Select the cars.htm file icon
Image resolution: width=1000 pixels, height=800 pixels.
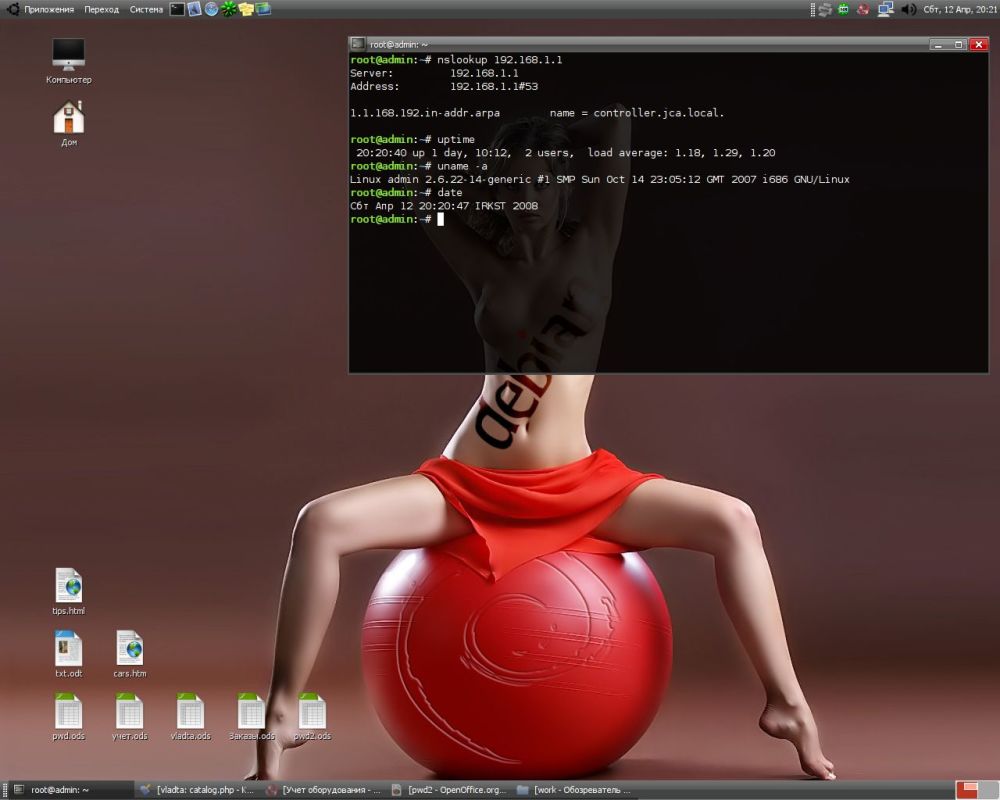[130, 654]
